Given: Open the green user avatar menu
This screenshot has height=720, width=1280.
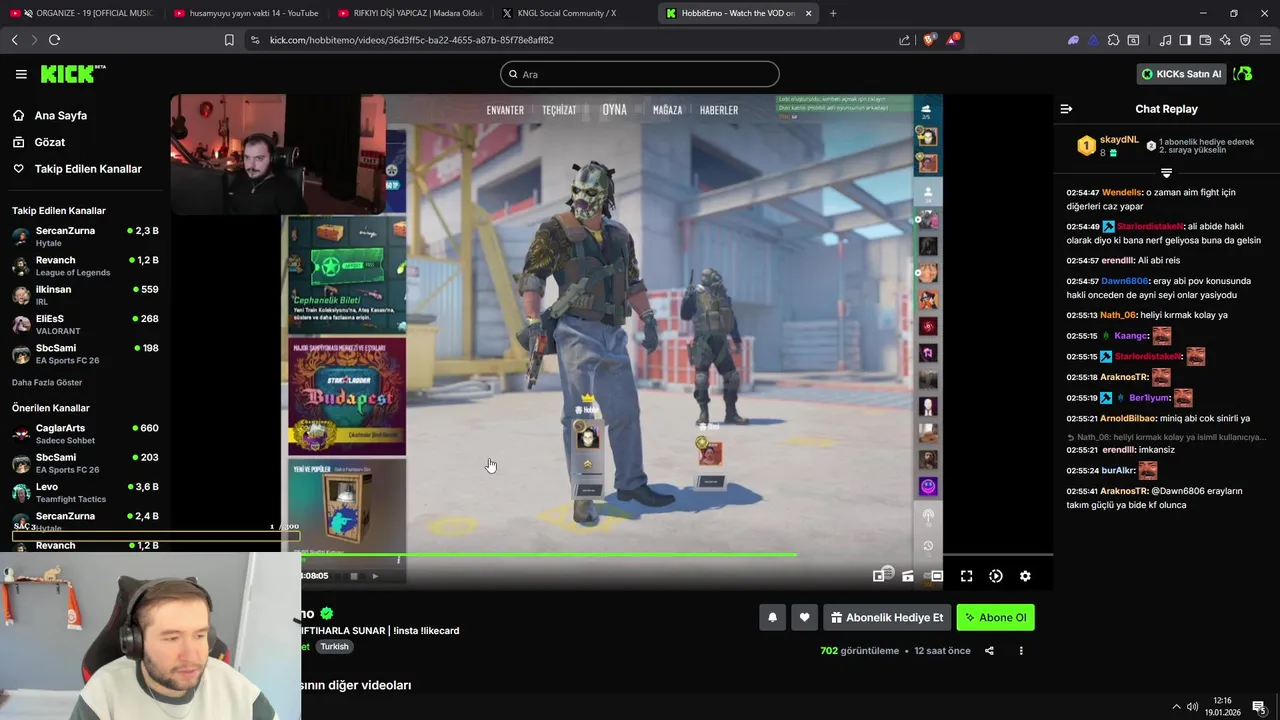Looking at the screenshot, I should [1243, 74].
